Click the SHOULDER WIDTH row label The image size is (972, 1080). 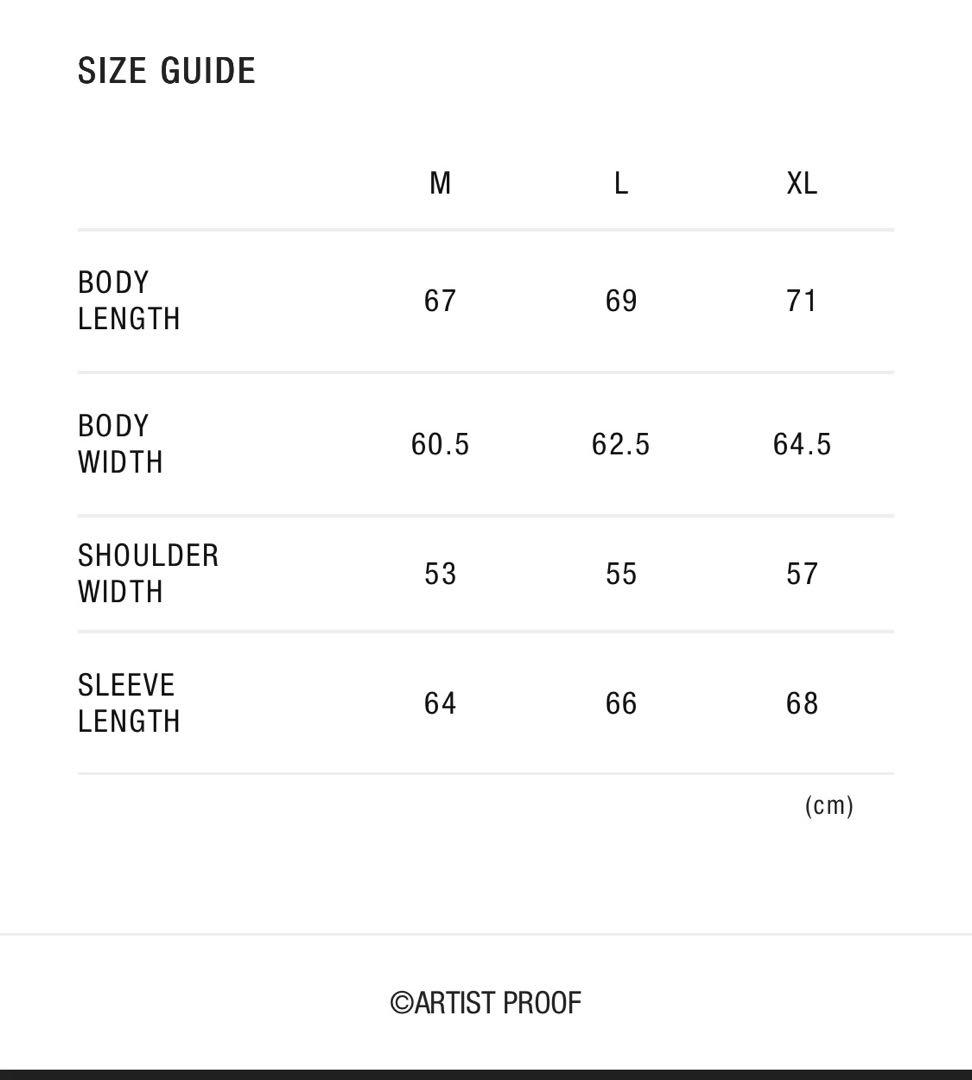(x=148, y=574)
